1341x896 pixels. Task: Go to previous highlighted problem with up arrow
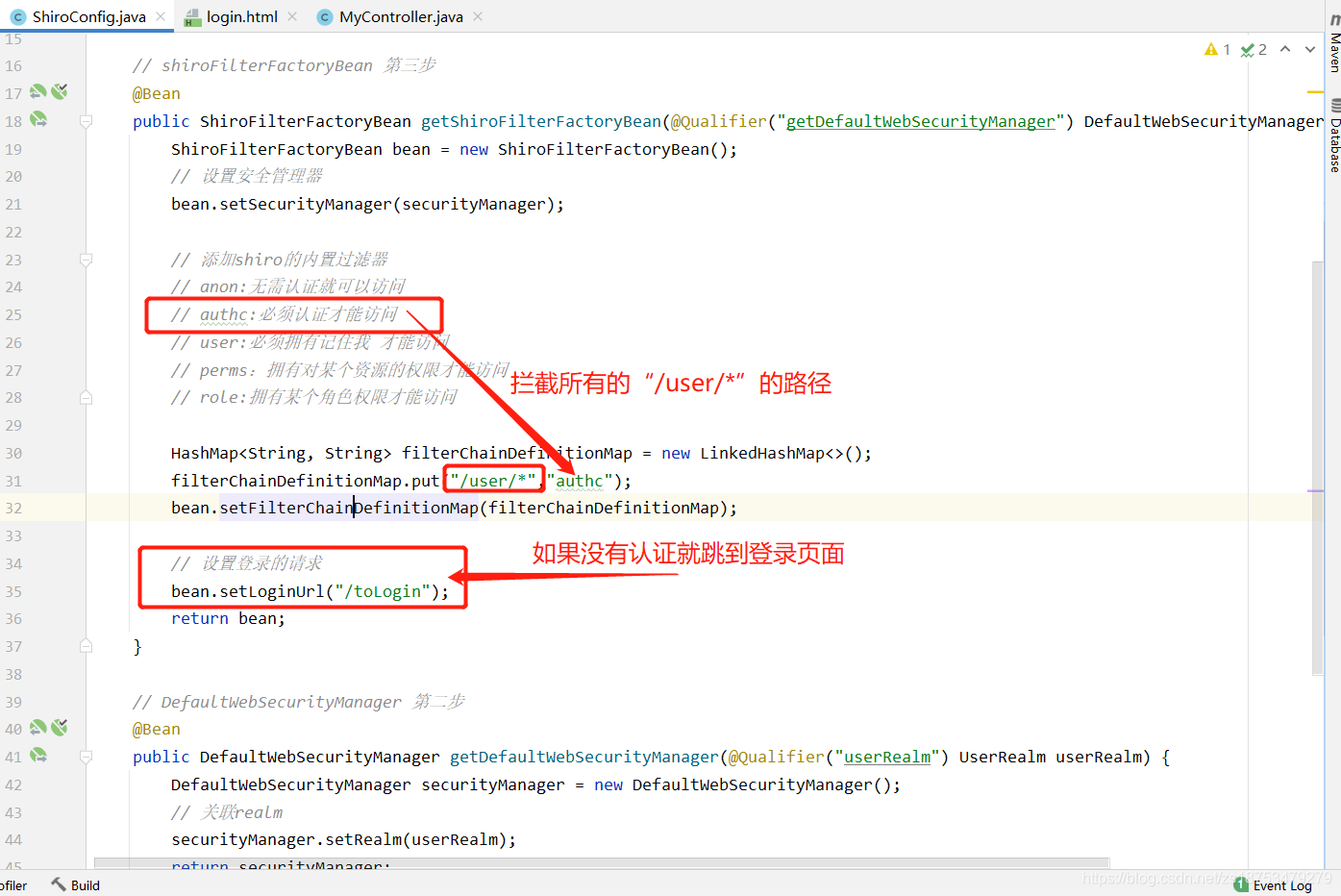click(1285, 49)
